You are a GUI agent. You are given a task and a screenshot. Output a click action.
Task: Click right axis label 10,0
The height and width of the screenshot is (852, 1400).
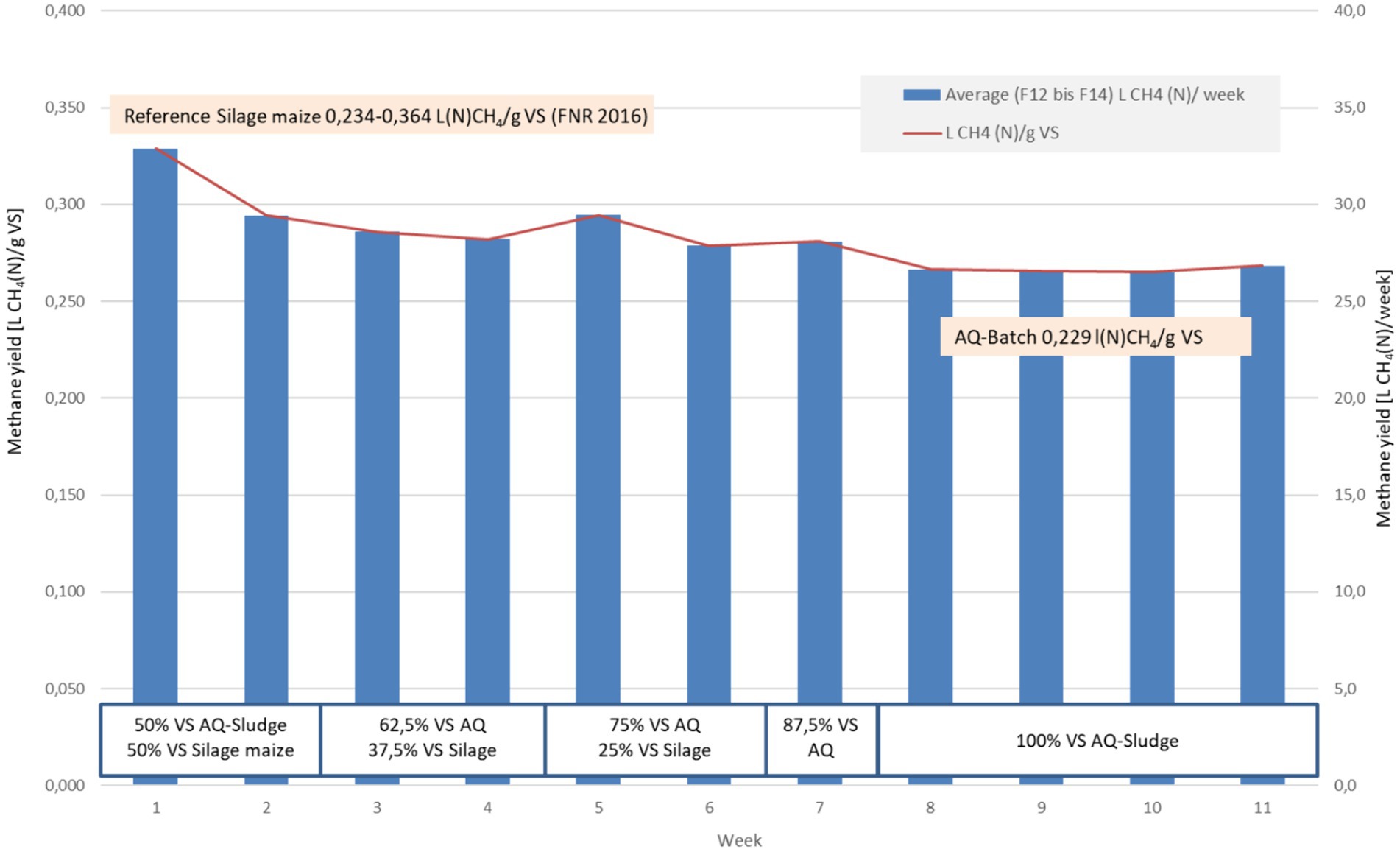point(1350,591)
